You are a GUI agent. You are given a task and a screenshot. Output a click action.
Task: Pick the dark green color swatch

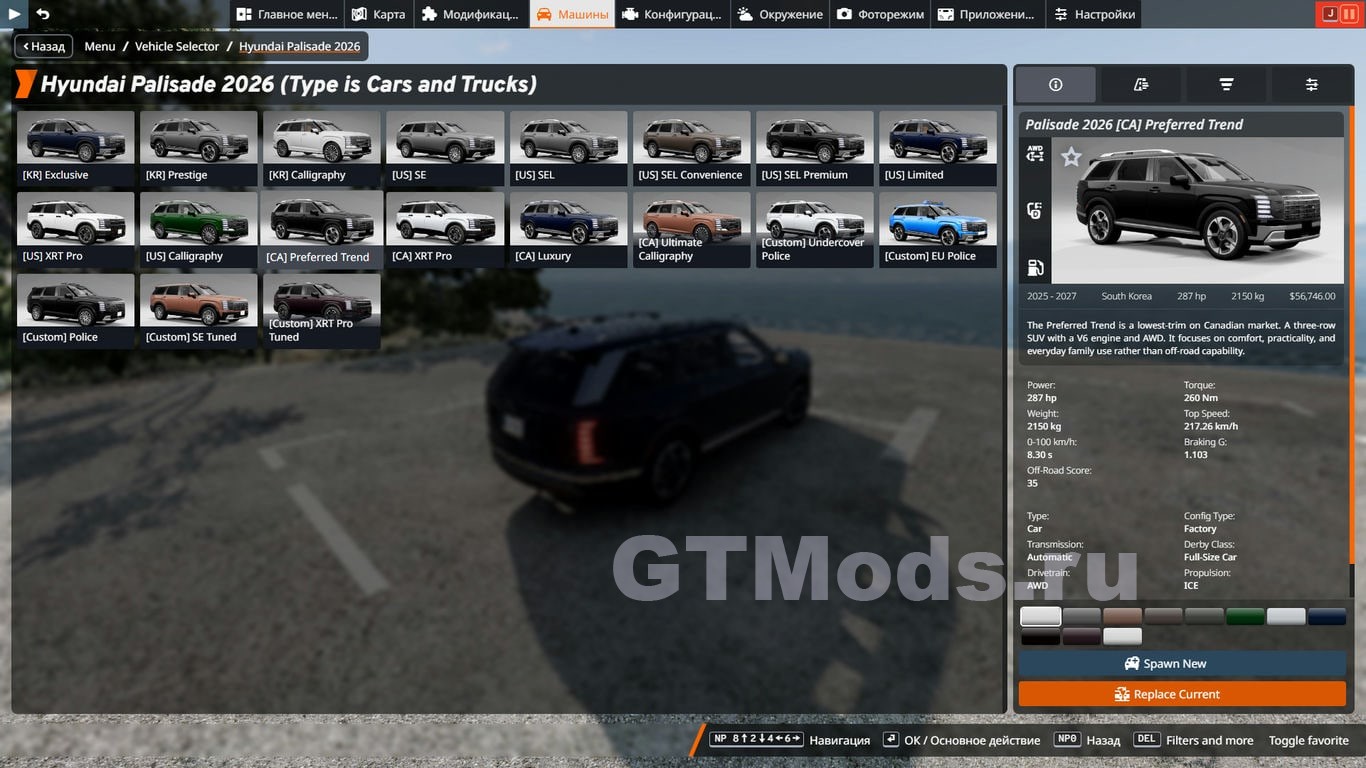[x=1245, y=617]
